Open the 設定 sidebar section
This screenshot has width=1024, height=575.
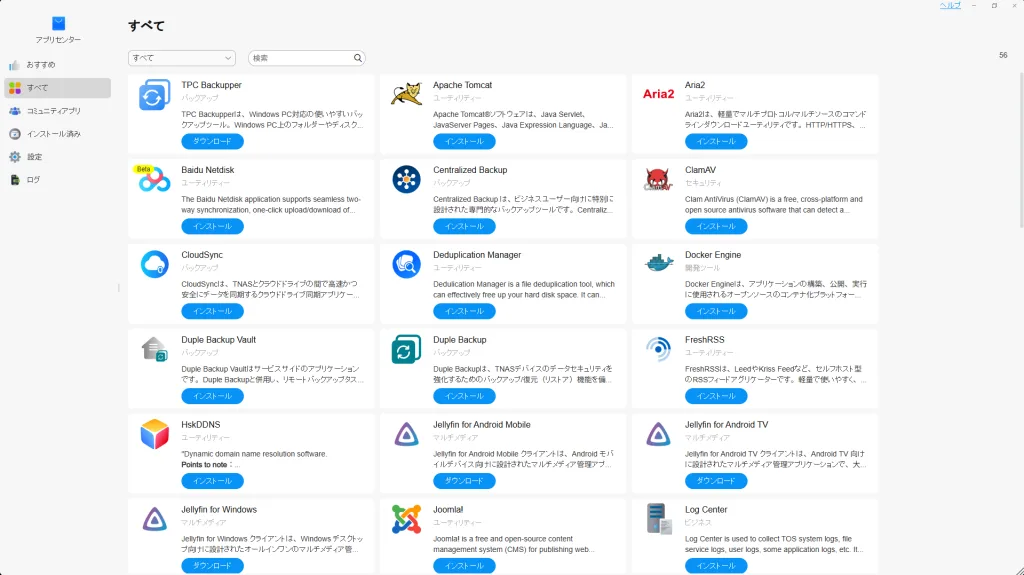[57, 157]
